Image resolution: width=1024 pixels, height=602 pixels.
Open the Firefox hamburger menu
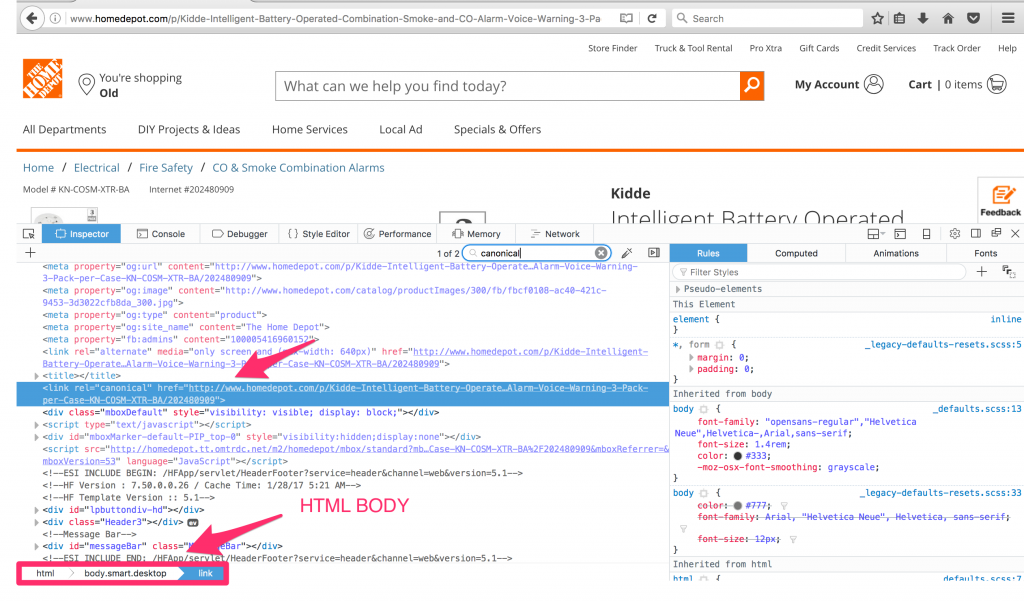[1008, 18]
